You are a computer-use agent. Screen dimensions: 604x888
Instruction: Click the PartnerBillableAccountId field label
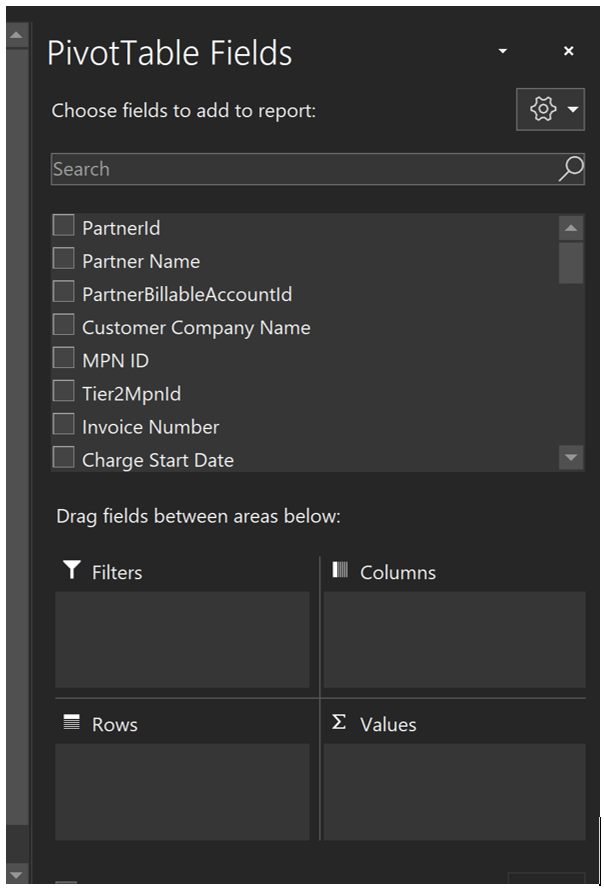coord(187,295)
